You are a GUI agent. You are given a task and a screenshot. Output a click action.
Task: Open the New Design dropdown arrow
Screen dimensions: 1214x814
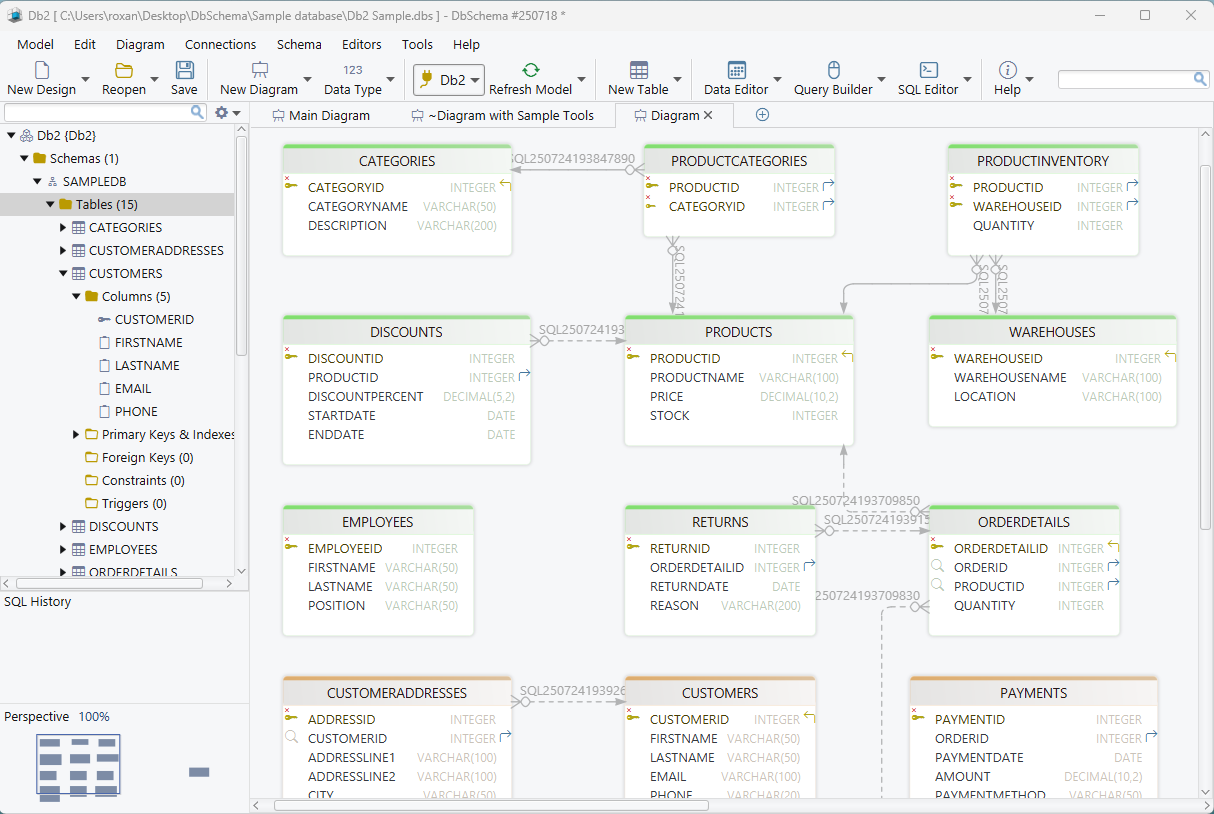(85, 79)
